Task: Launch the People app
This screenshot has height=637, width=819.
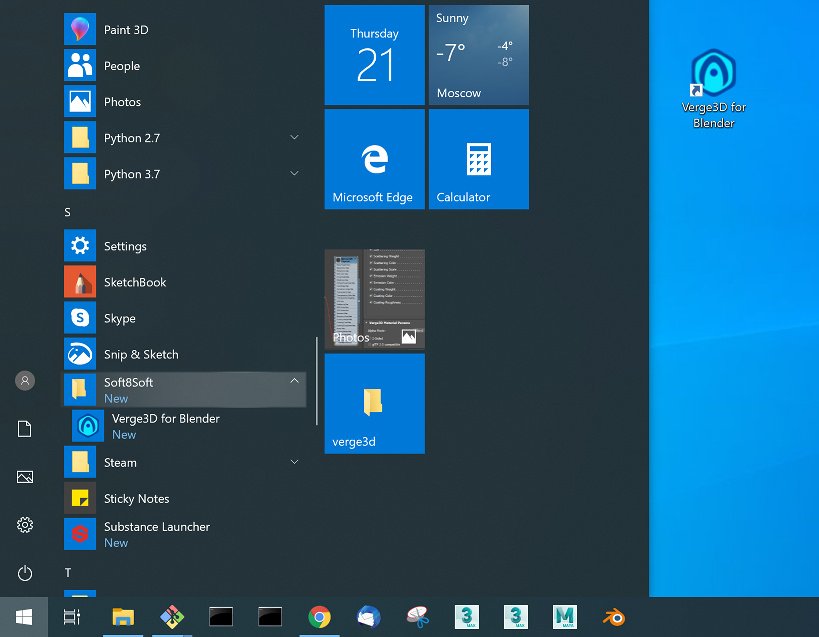Action: pos(184,66)
